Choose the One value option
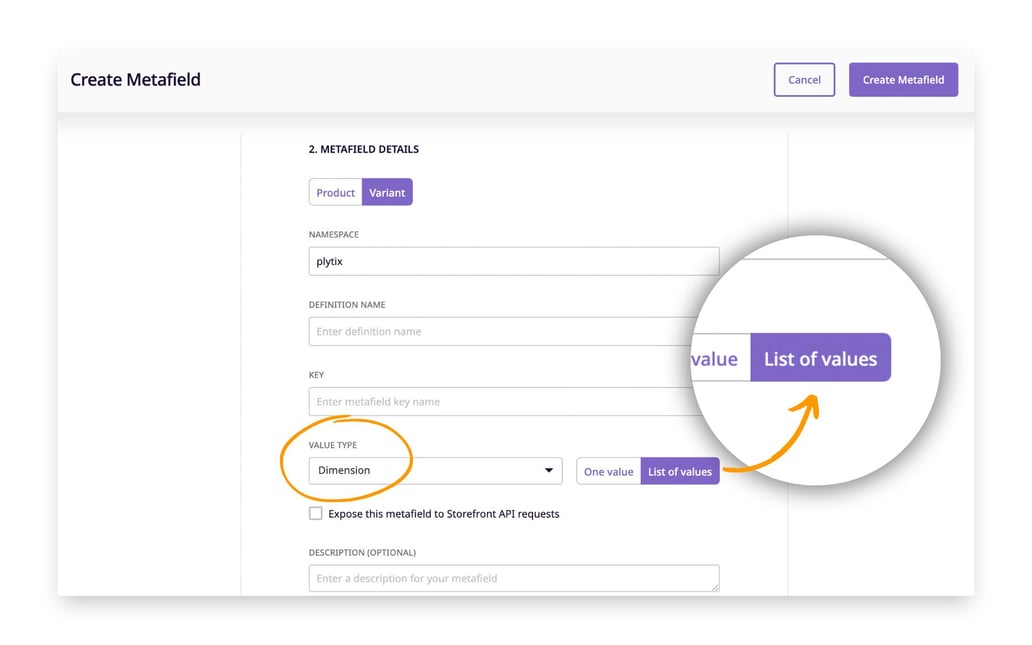 [x=609, y=471]
